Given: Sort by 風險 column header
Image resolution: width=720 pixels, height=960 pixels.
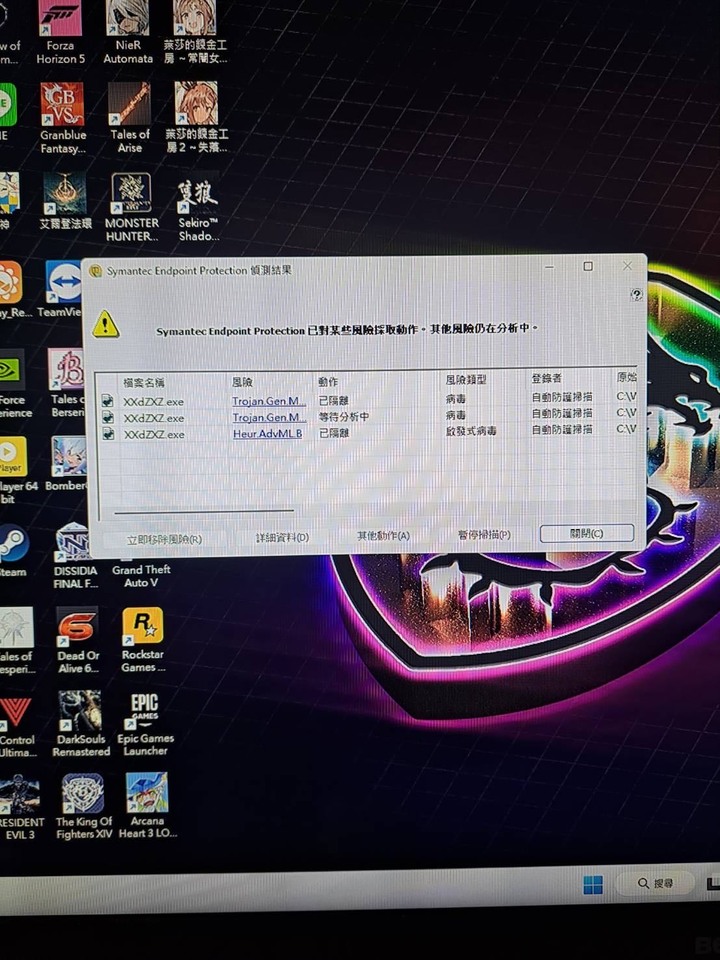Looking at the screenshot, I should [242, 382].
